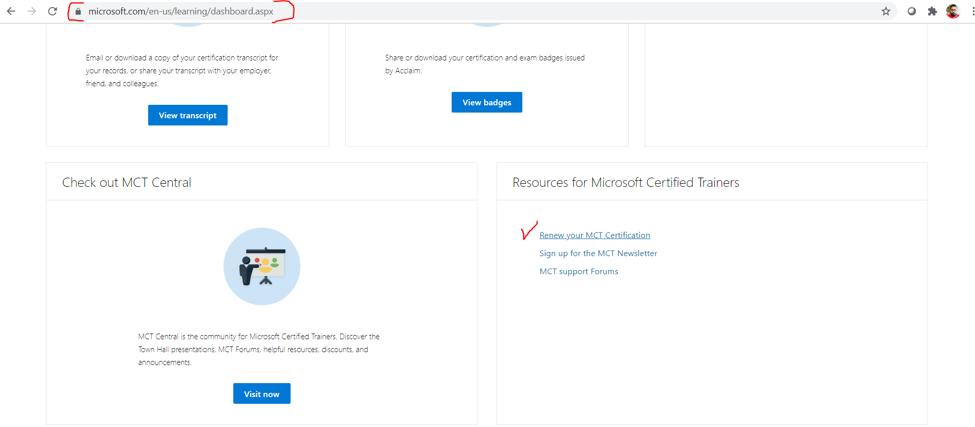Click the Visit now button
975x427 pixels.
point(262,393)
